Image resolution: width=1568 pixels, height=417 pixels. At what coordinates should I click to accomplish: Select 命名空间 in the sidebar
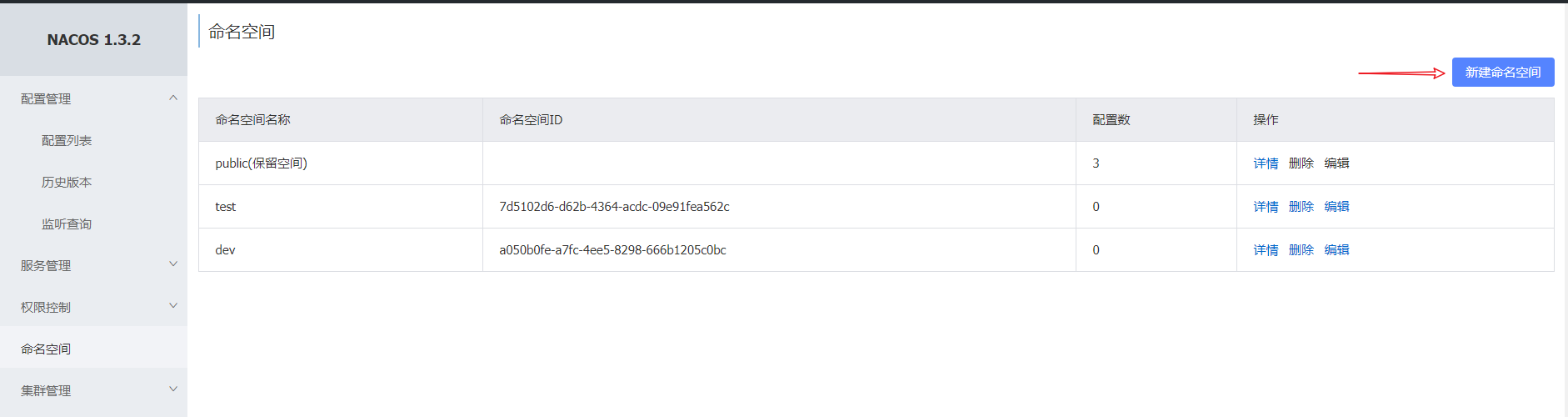coord(46,349)
